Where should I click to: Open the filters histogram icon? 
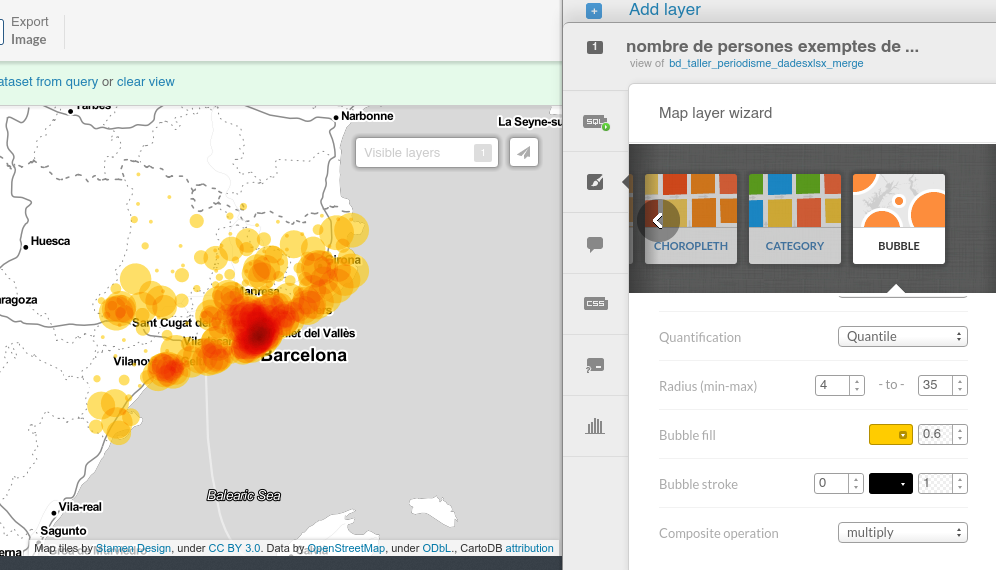click(x=595, y=426)
